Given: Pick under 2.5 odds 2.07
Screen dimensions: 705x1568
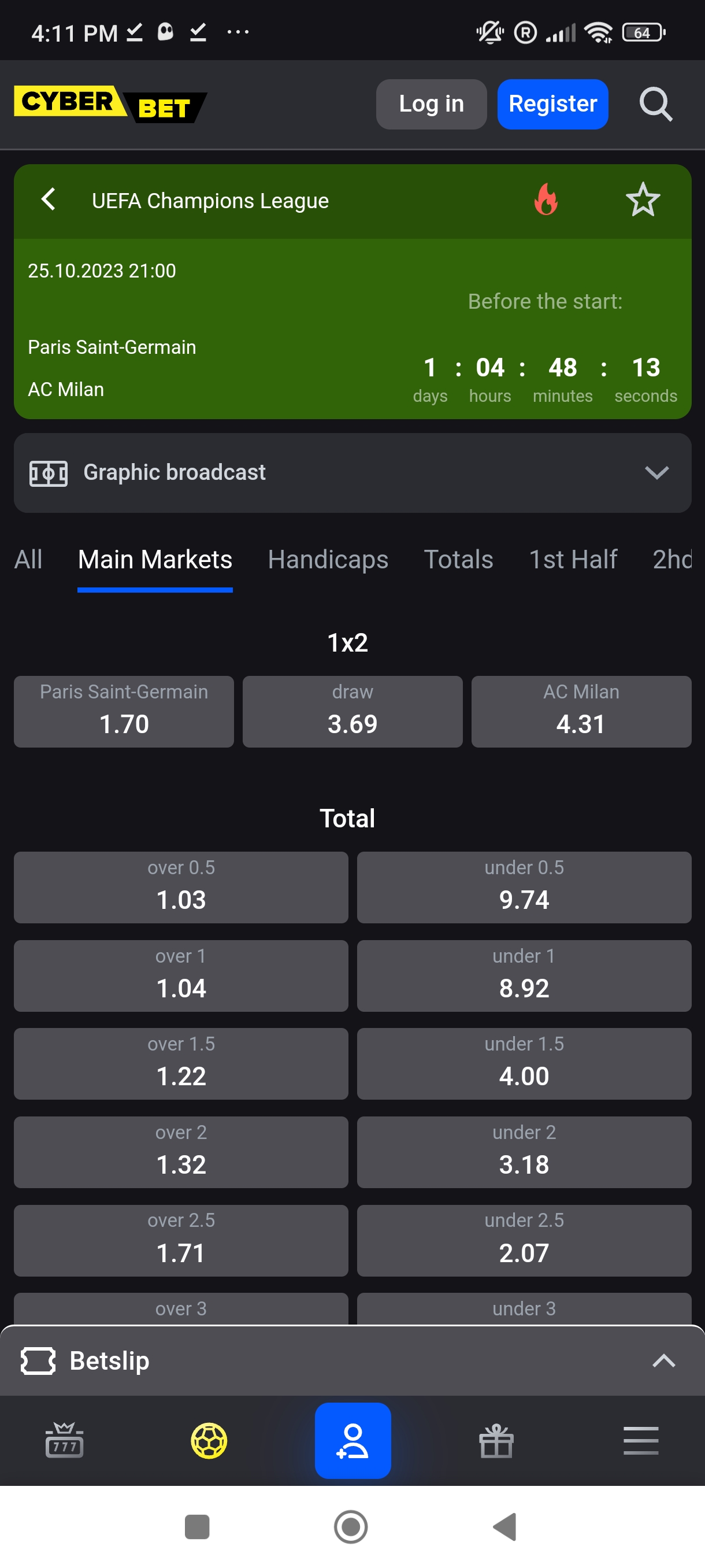Looking at the screenshot, I should pyautogui.click(x=524, y=1240).
